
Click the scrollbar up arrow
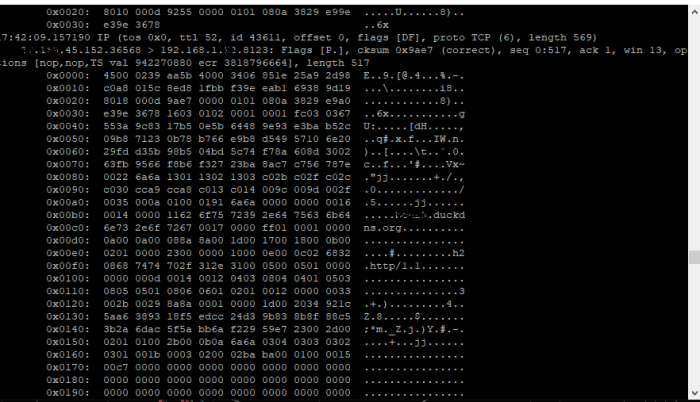(694, 13)
